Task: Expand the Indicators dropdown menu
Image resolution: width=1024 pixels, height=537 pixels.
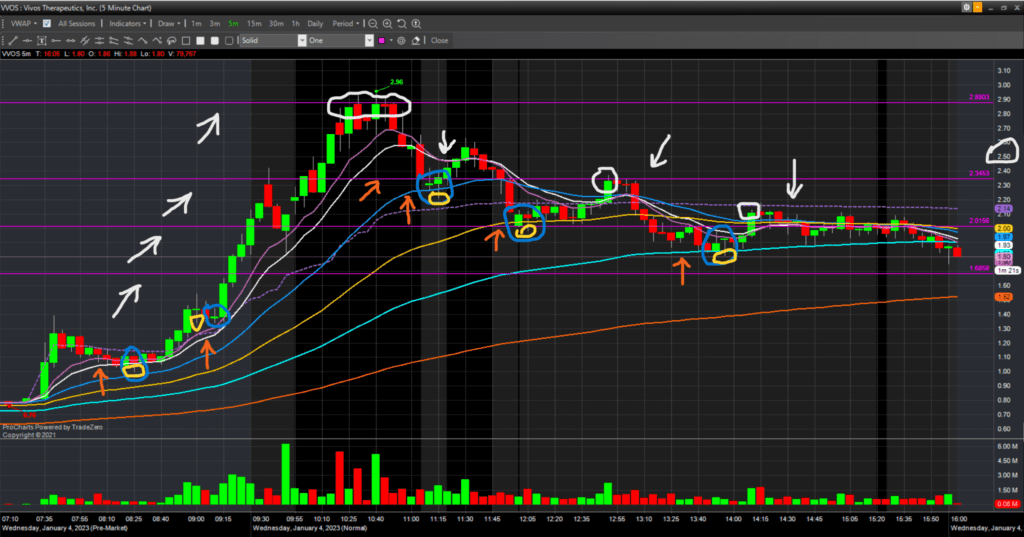Action: (x=129, y=22)
